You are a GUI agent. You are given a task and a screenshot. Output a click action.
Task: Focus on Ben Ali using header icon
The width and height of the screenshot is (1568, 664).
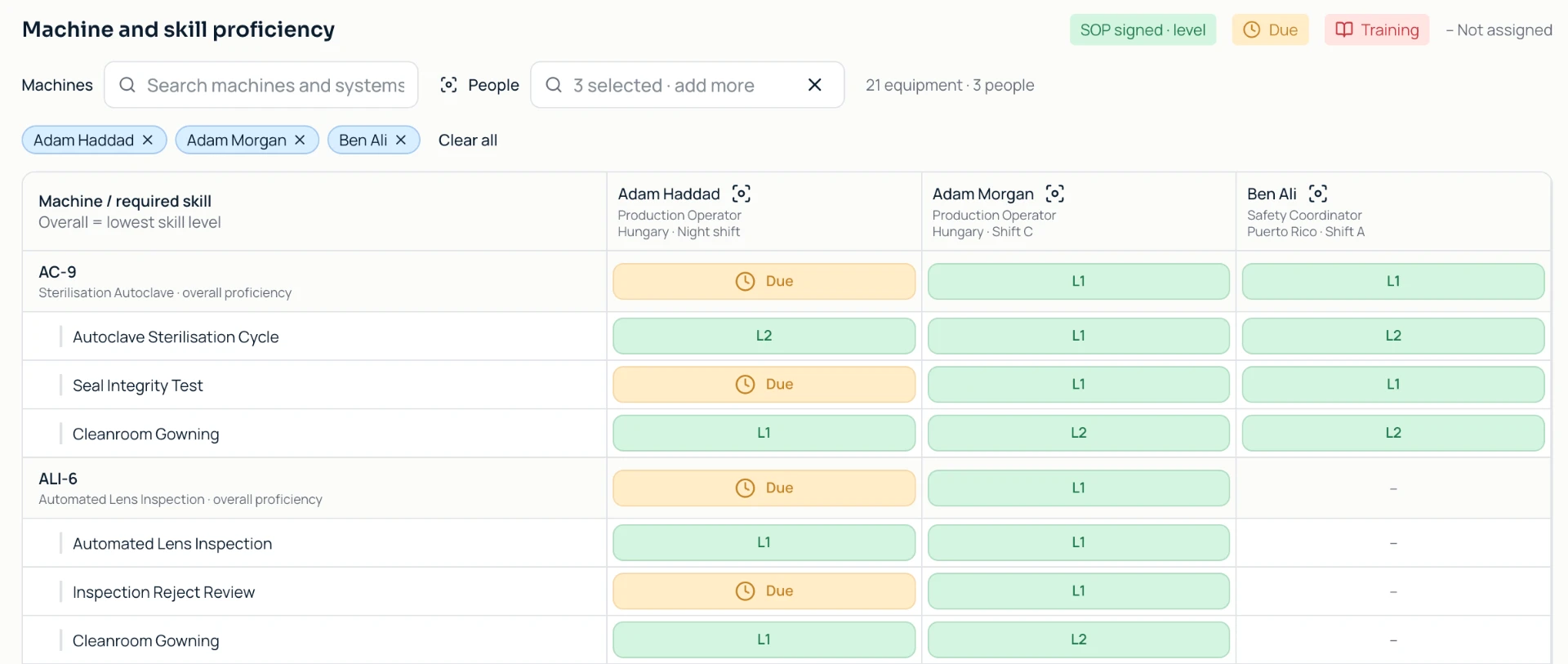(x=1318, y=194)
